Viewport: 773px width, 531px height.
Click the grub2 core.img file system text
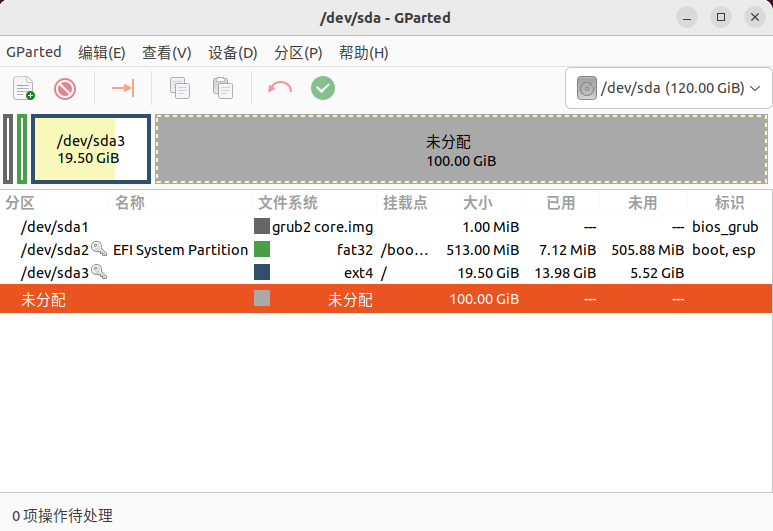pos(322,227)
